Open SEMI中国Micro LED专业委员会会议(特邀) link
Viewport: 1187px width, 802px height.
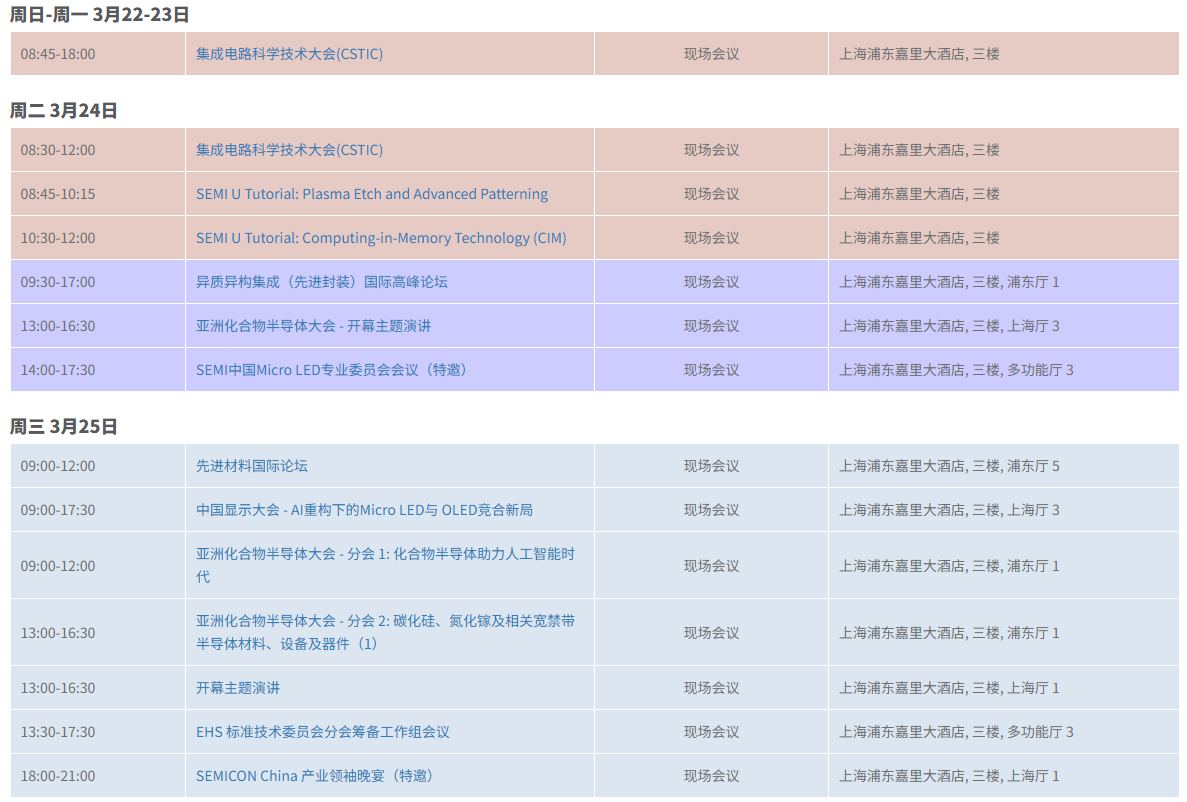(x=331, y=370)
